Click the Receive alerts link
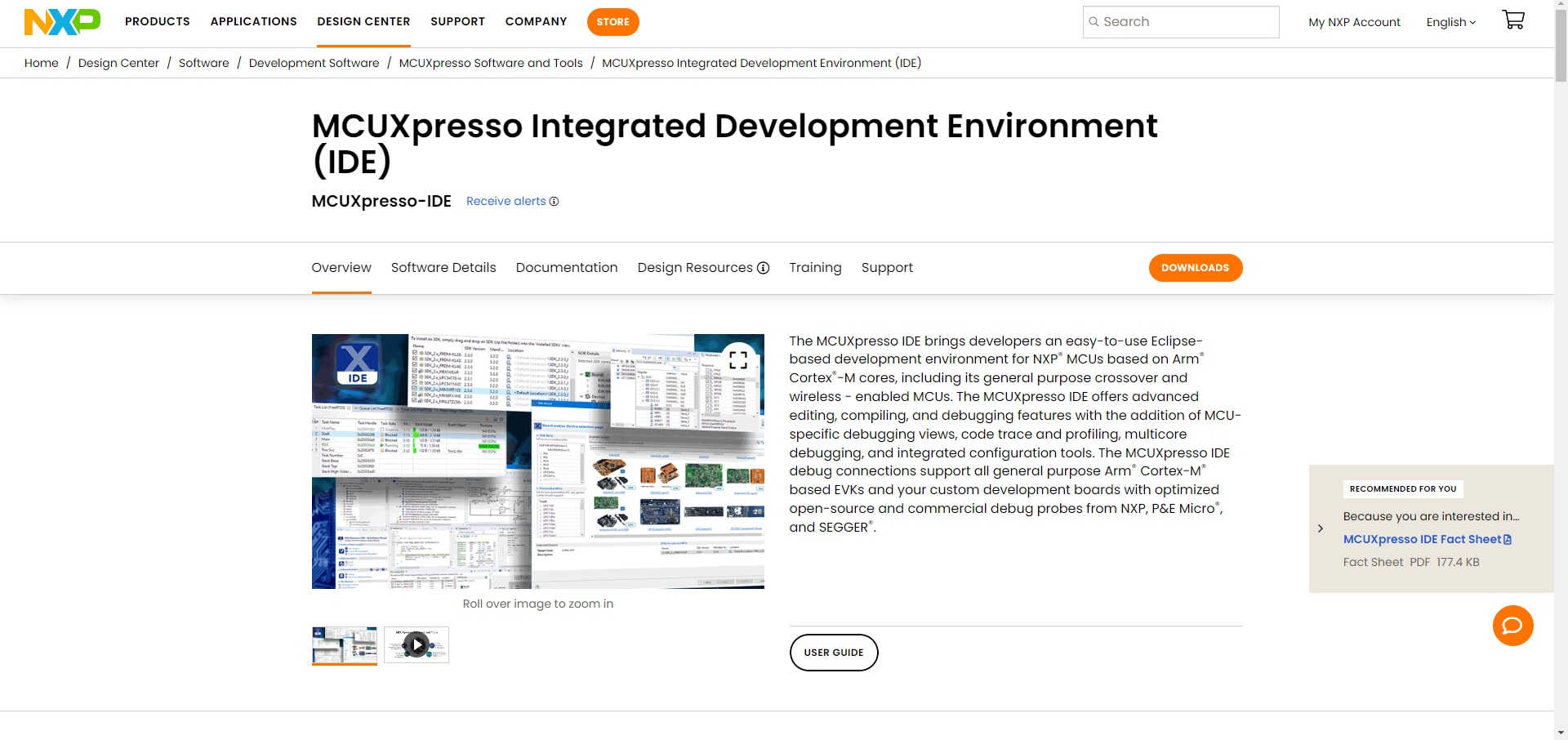 pyautogui.click(x=506, y=202)
